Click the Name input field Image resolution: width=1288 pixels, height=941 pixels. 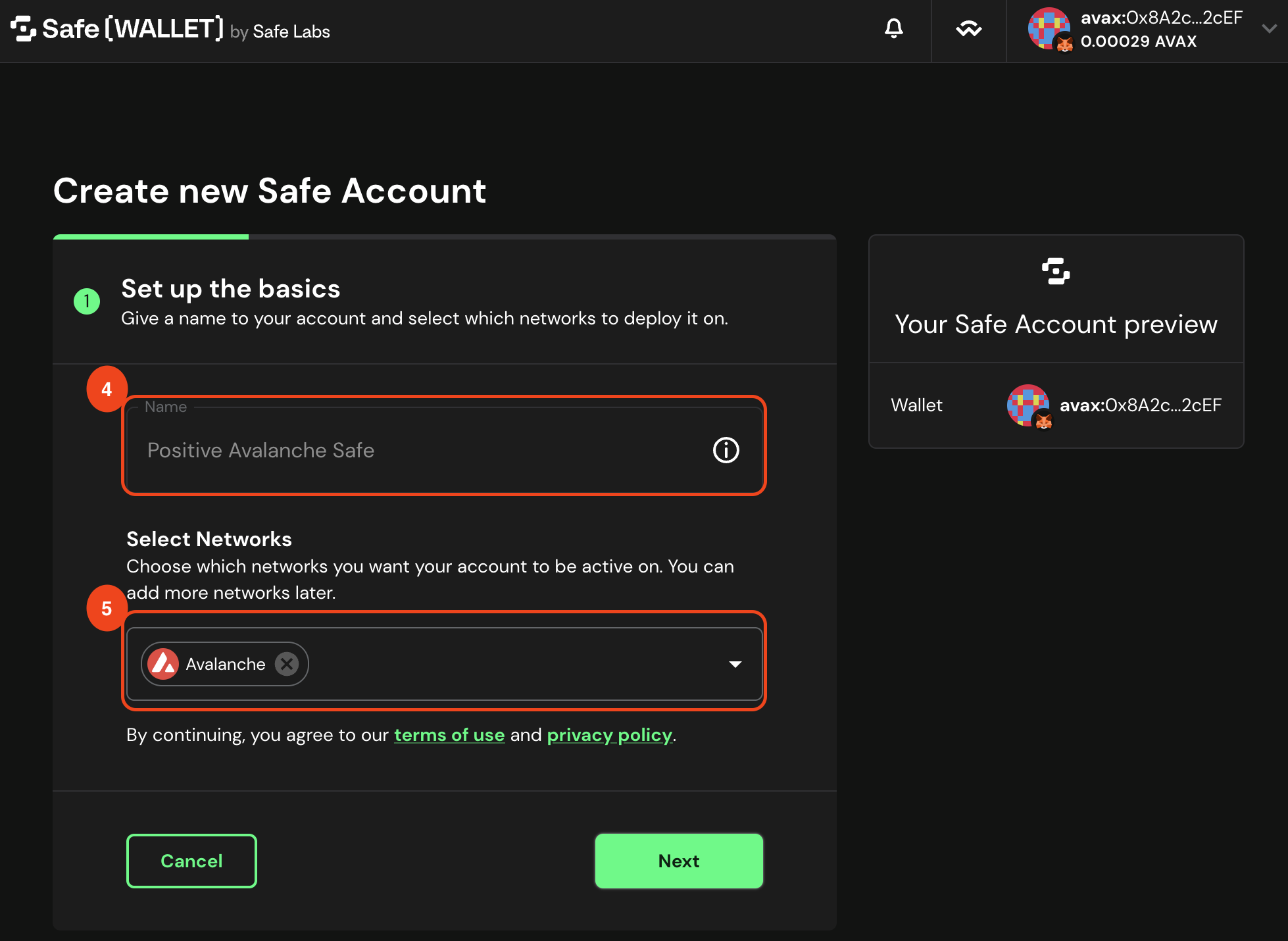coord(445,449)
